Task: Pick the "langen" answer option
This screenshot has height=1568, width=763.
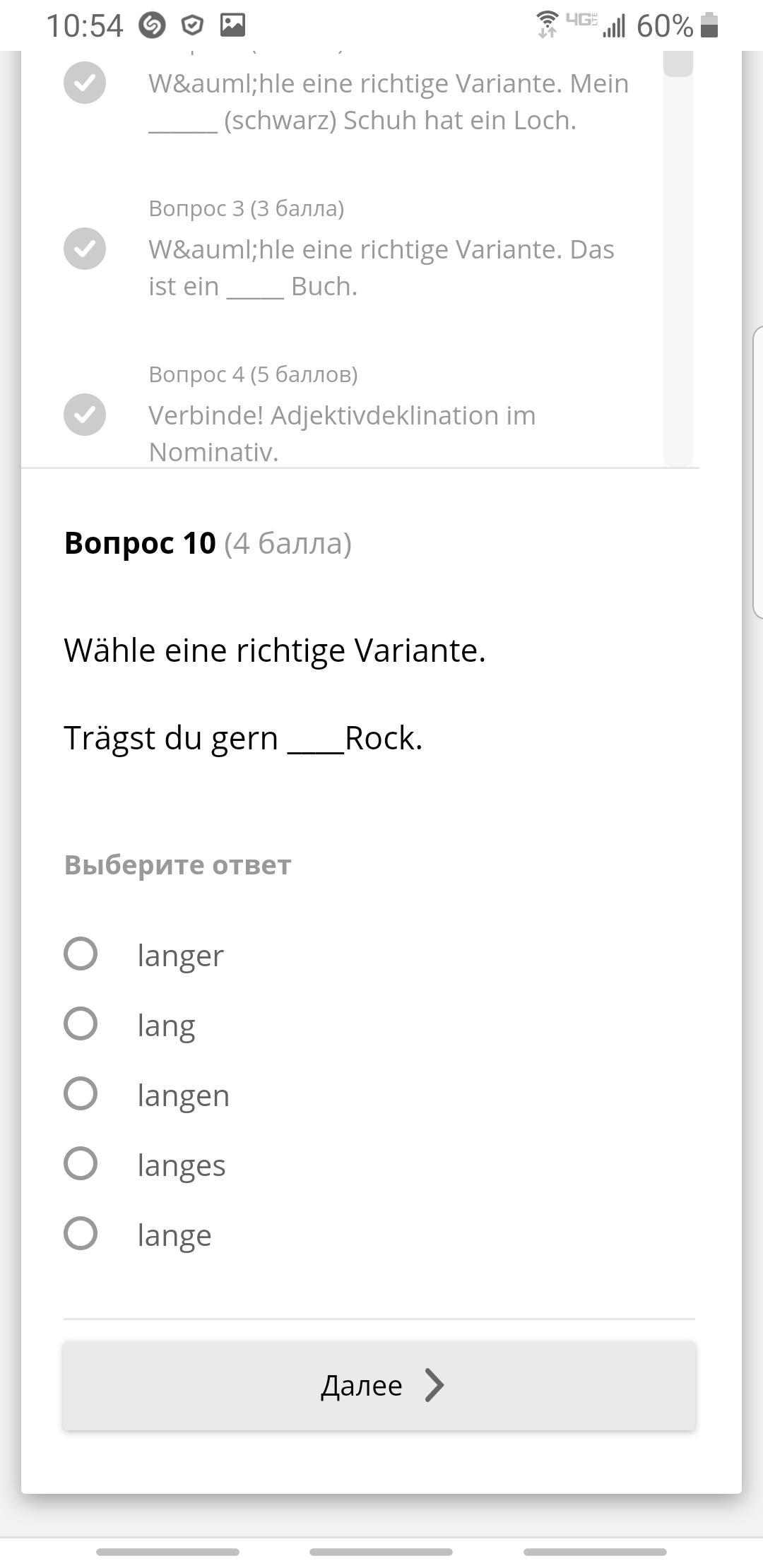Action: (x=81, y=1093)
